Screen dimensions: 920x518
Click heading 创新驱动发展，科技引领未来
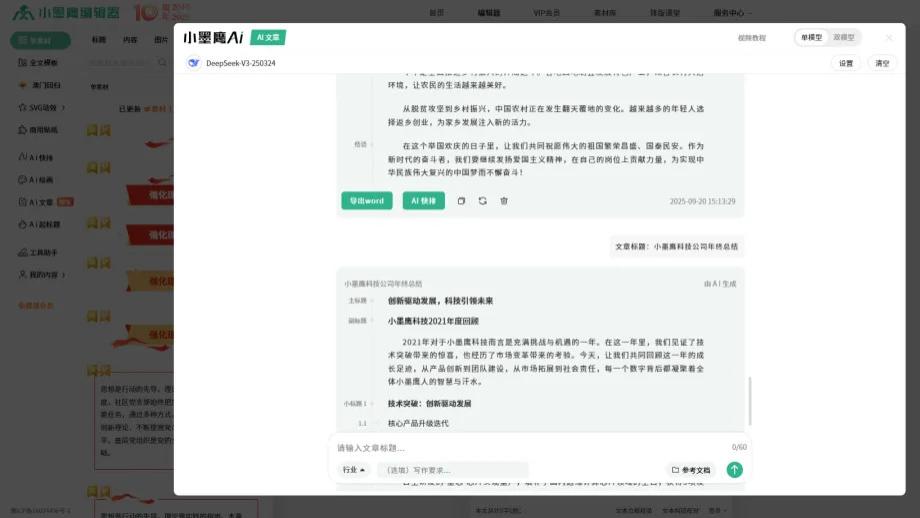point(440,301)
